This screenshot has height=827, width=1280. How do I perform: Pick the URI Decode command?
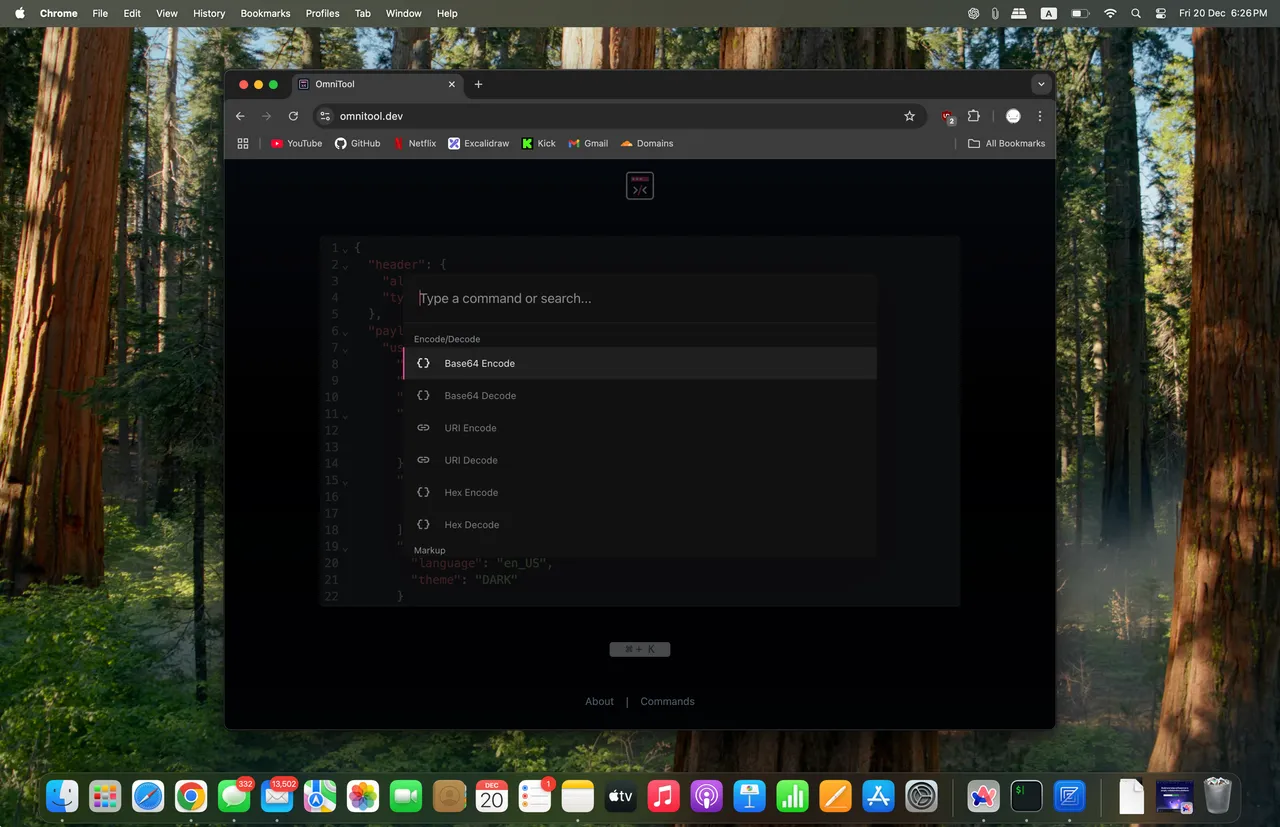pyautogui.click(x=471, y=460)
